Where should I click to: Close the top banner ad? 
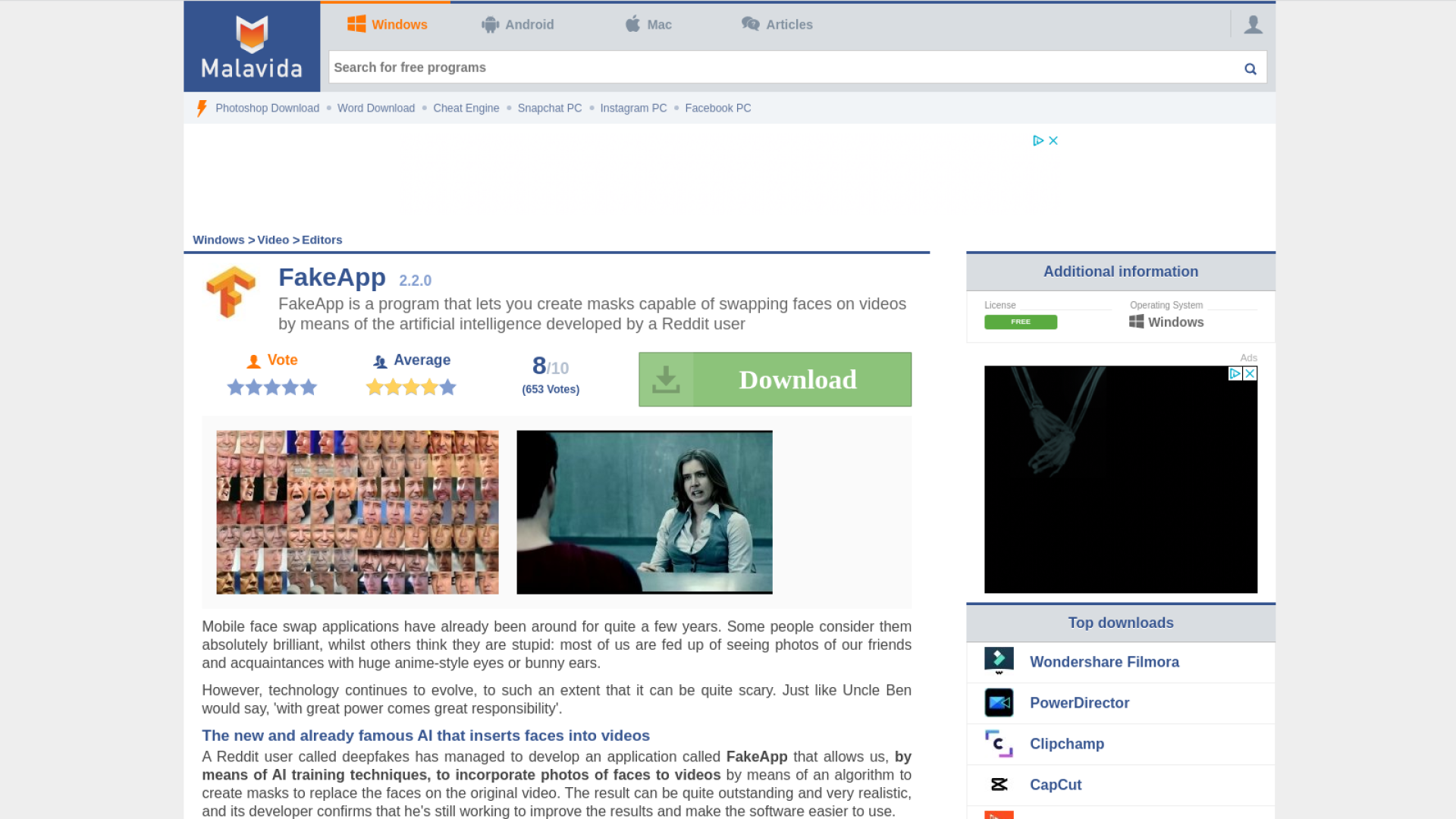pos(1053,140)
